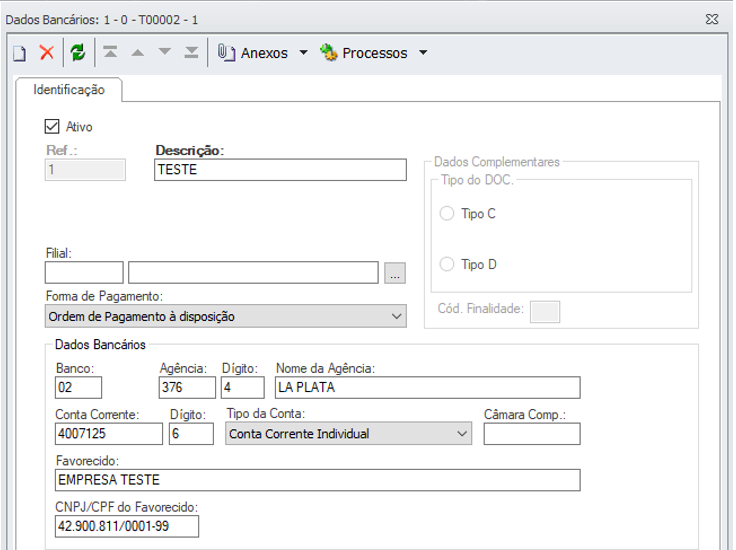736x550 pixels.
Task: Click the Agência Dígito field with 4
Action: click(x=243, y=388)
